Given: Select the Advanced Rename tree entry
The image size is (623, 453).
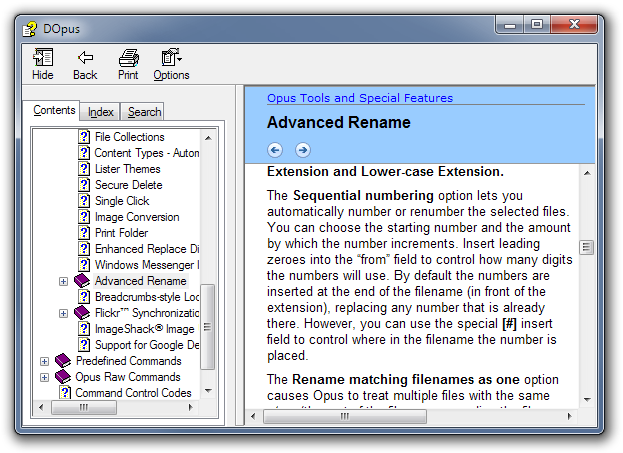Looking at the screenshot, I should (x=141, y=281).
